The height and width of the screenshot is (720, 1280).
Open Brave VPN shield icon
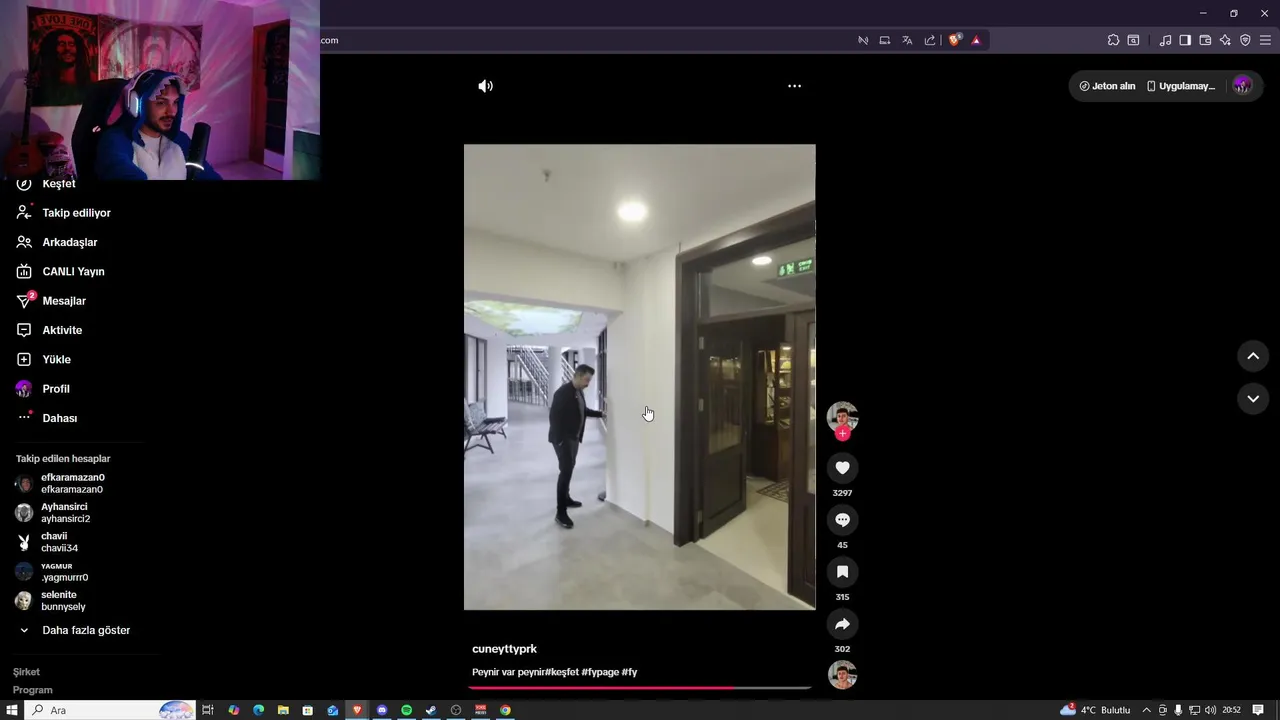(x=1245, y=40)
